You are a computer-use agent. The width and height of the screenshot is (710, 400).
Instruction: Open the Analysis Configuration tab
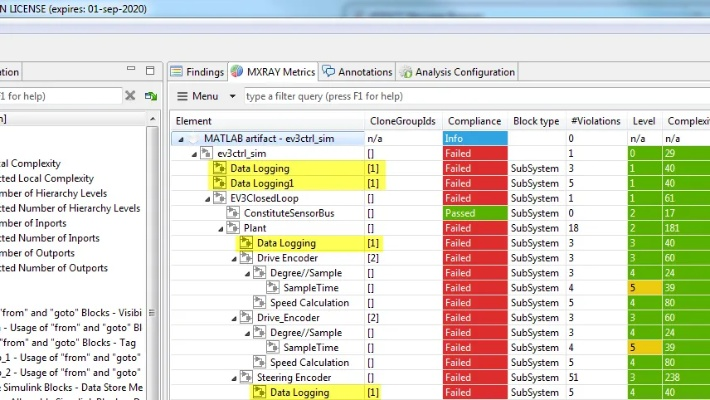[x=456, y=72]
